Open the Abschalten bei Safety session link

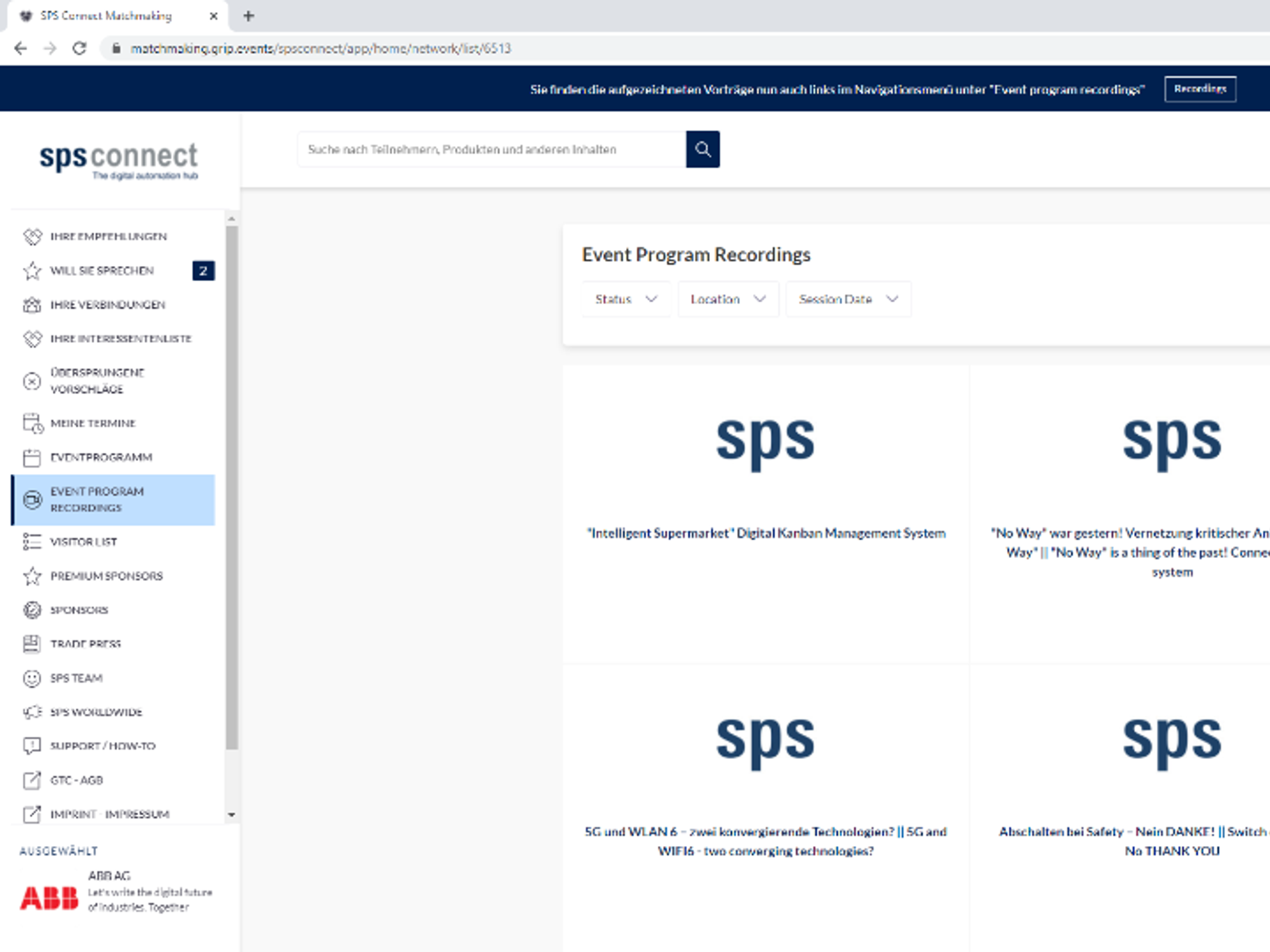(1133, 841)
